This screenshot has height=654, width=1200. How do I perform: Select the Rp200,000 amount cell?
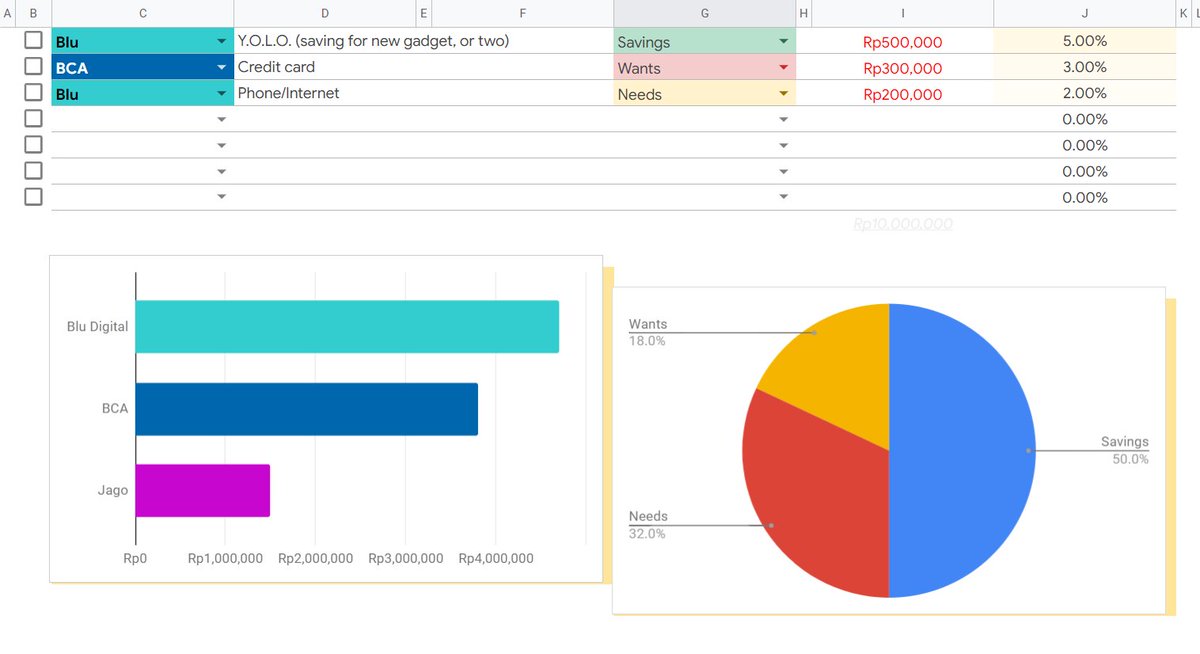[x=903, y=94]
